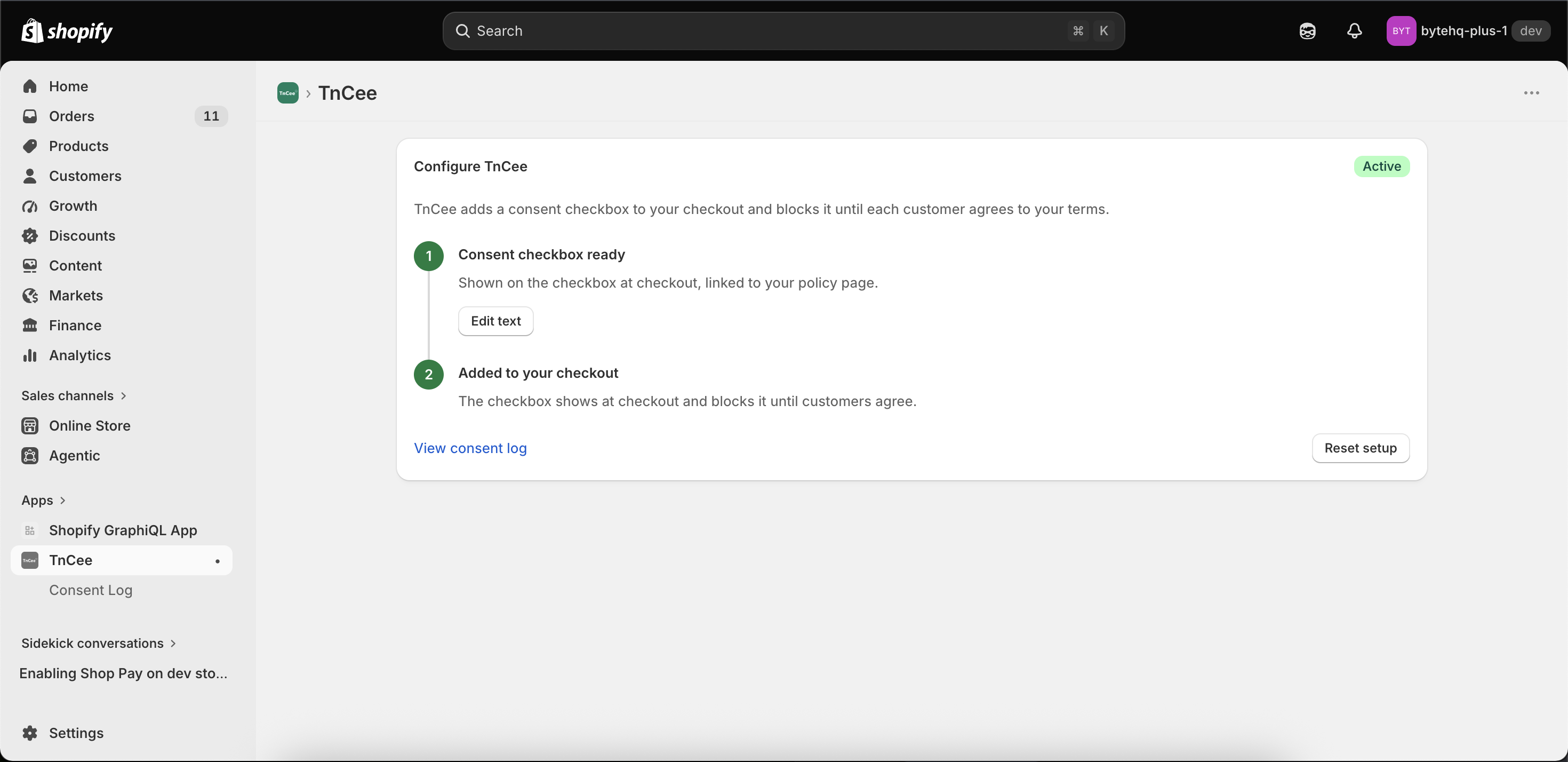
Task: Select TnCee in the Apps list
Action: click(x=122, y=560)
